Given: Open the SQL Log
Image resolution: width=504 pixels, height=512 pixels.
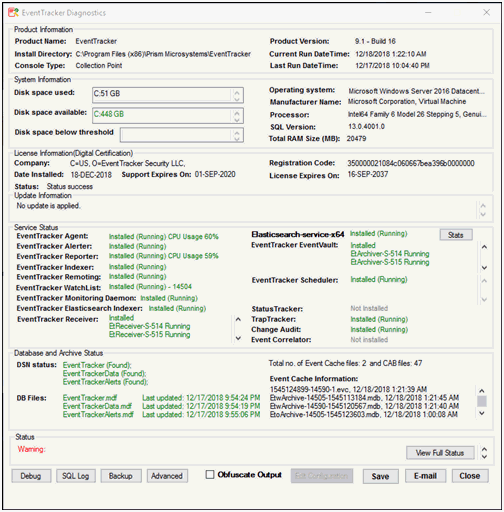Looking at the screenshot, I should 76,476.
